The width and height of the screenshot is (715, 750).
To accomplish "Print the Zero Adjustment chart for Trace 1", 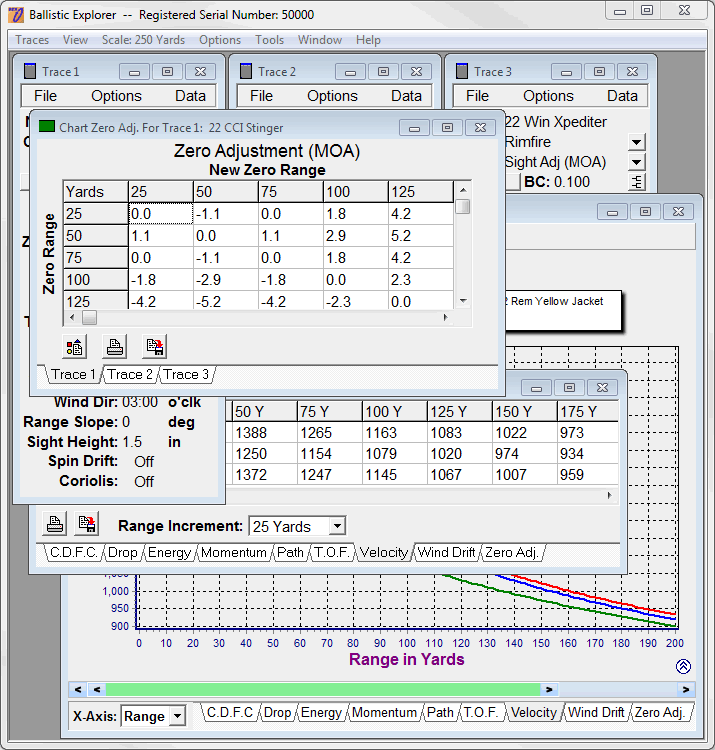I will point(114,347).
